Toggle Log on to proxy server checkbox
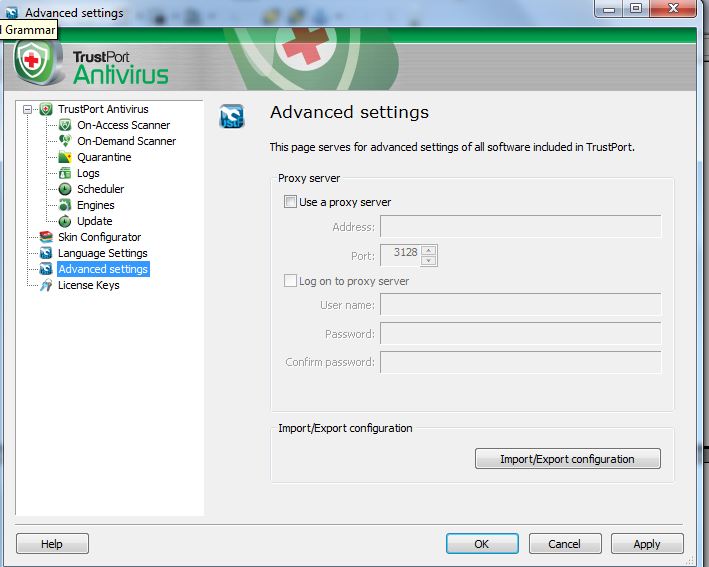 291,281
